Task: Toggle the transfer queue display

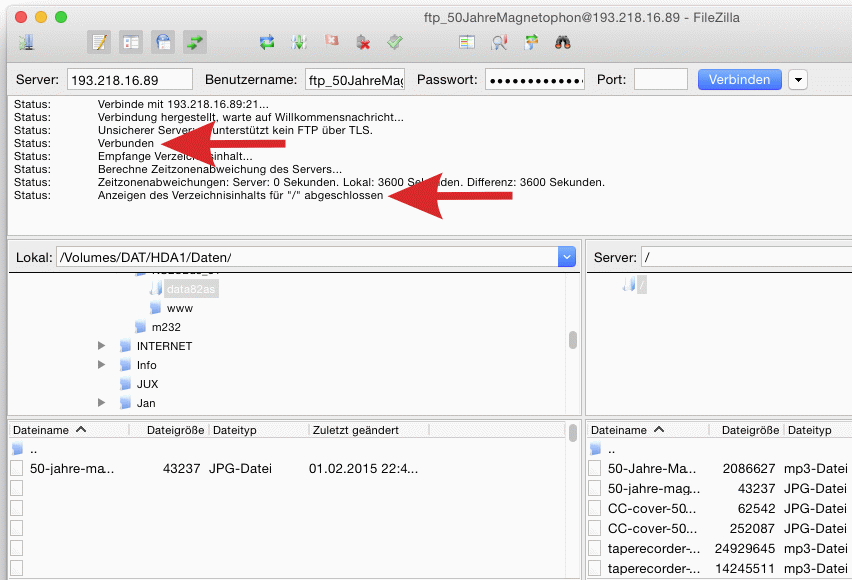Action: point(195,42)
